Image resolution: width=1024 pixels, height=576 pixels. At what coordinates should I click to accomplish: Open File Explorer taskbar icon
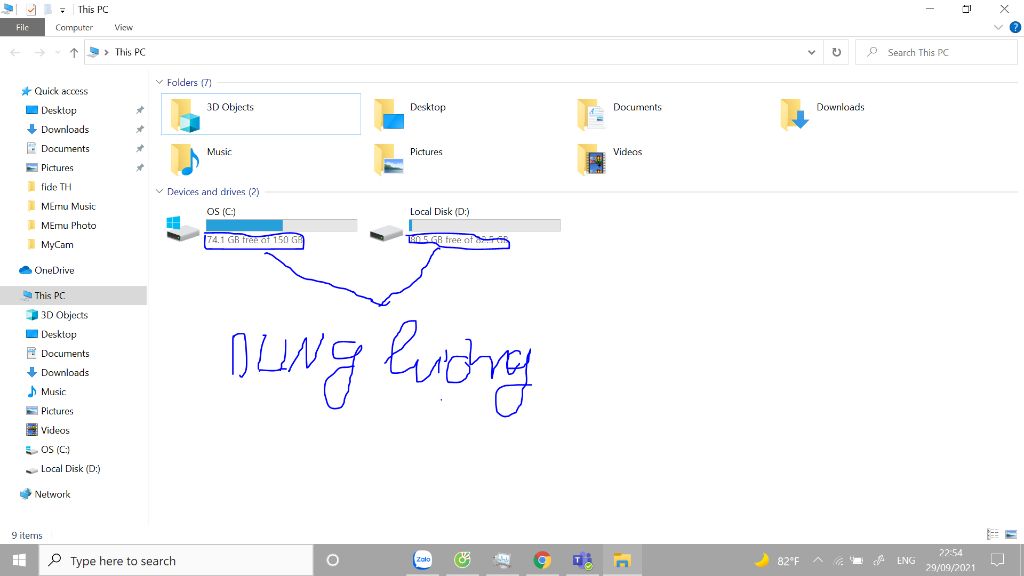pos(622,560)
